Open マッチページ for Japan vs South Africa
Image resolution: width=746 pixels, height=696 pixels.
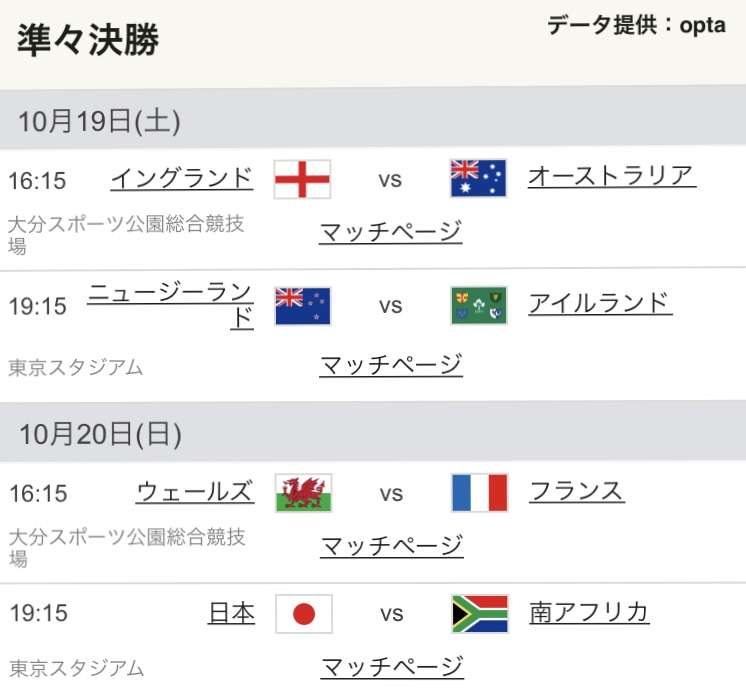[x=393, y=667]
